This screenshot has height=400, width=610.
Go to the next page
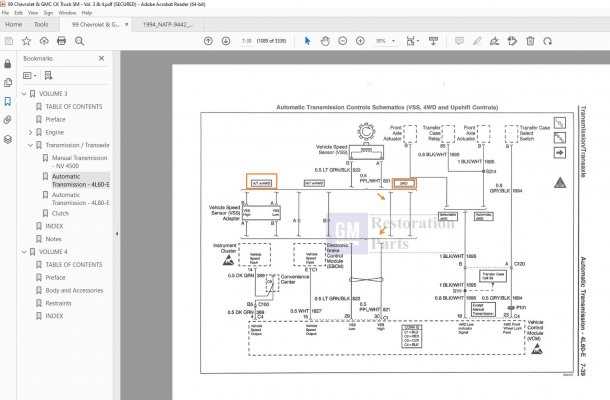click(x=226, y=41)
